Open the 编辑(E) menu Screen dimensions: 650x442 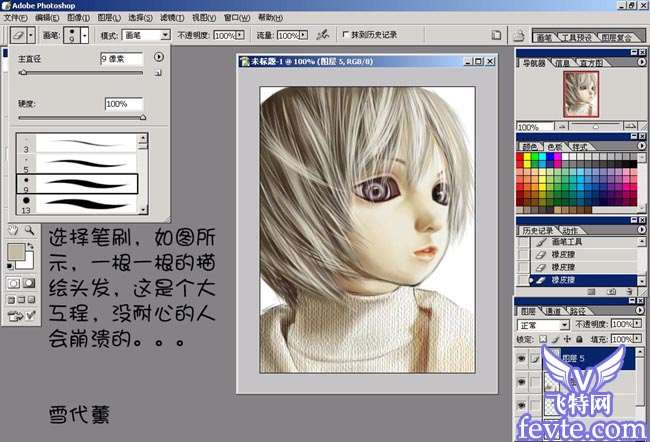(47, 18)
